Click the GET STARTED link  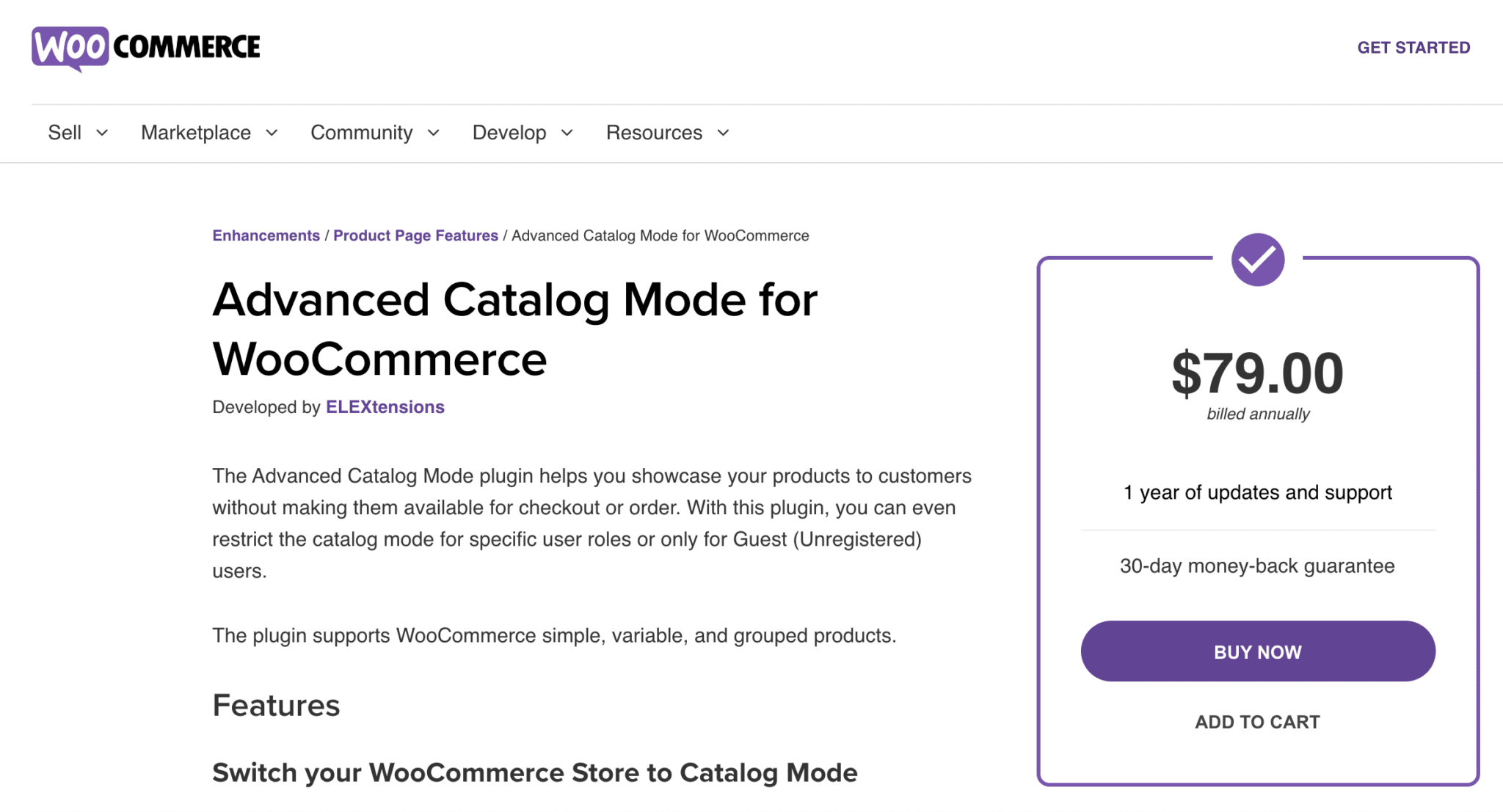tap(1413, 47)
